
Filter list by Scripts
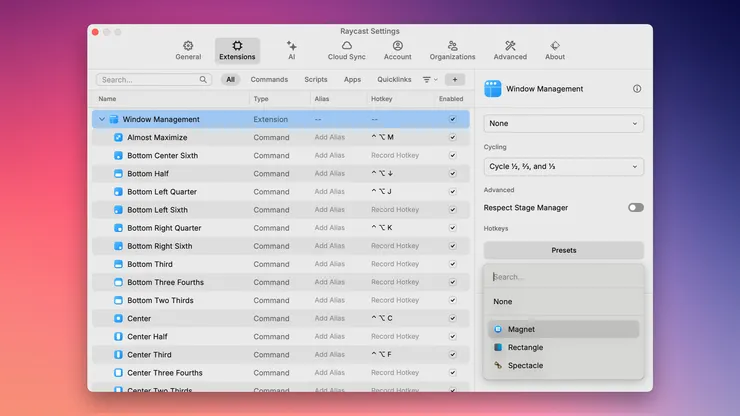pos(316,80)
